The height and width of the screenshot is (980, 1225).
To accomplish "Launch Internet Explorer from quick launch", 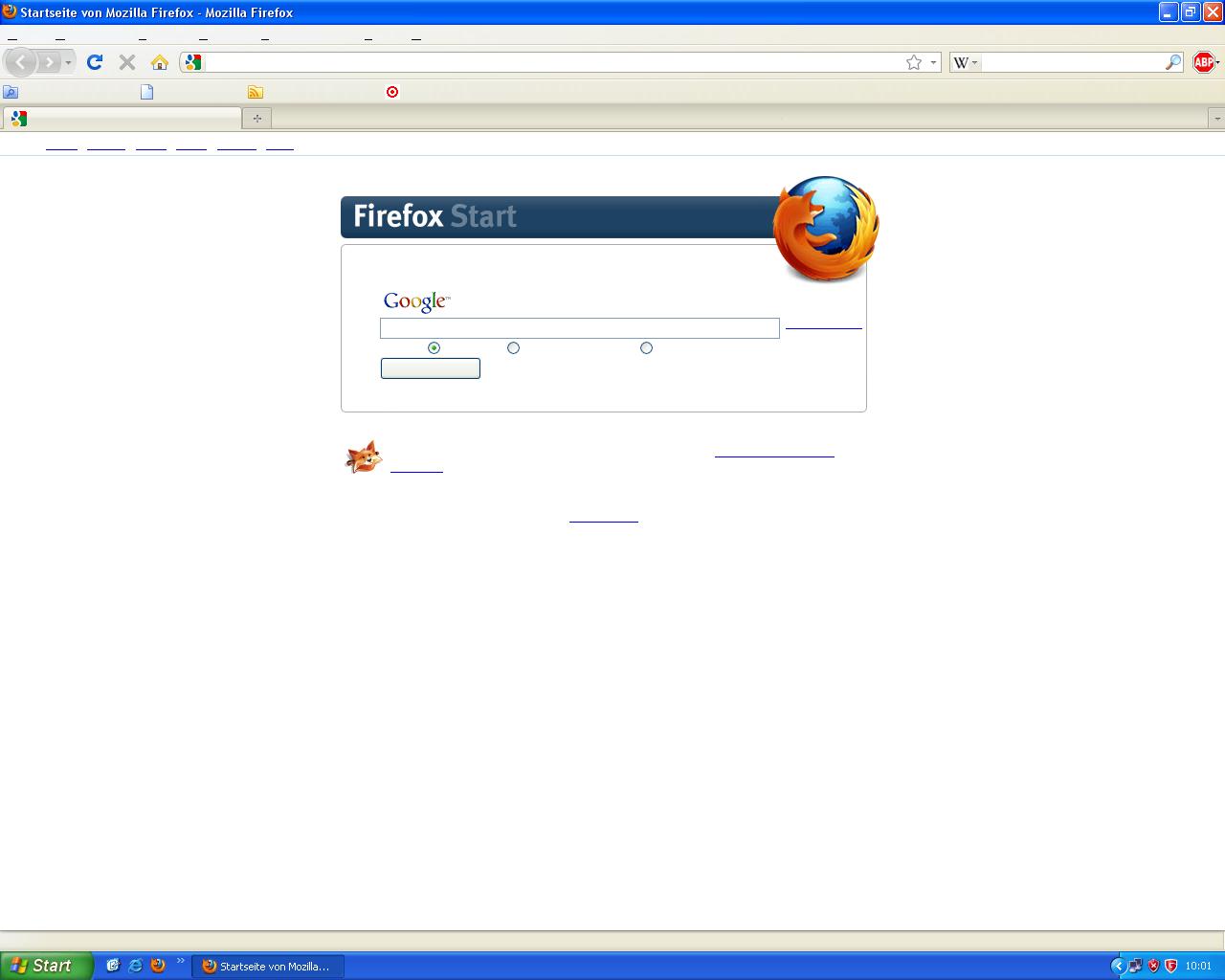I will 135,966.
